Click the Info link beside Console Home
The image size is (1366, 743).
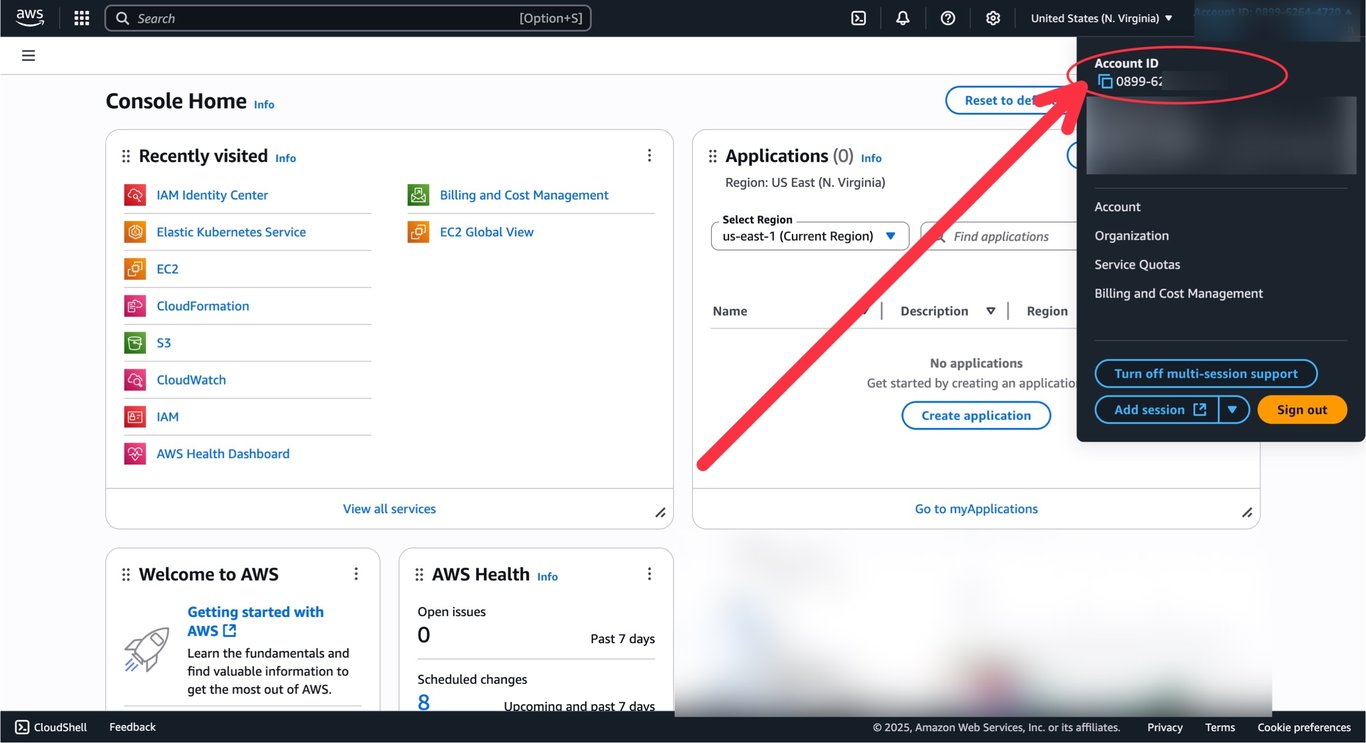click(264, 104)
